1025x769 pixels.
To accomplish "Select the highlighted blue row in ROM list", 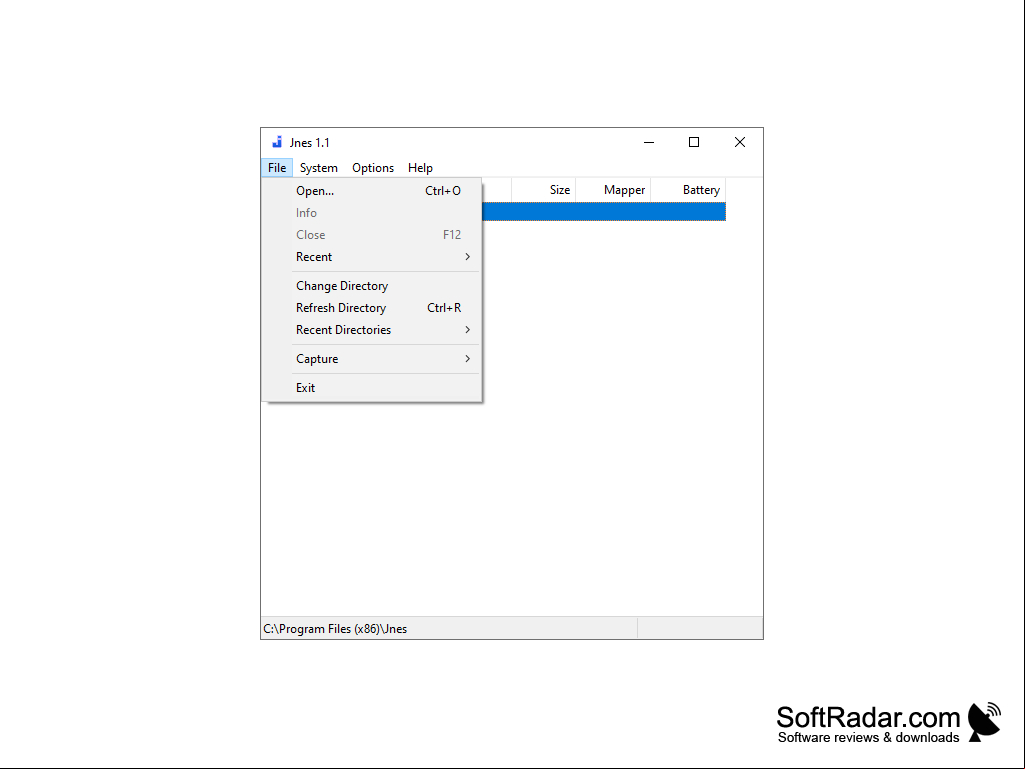I will (x=604, y=212).
